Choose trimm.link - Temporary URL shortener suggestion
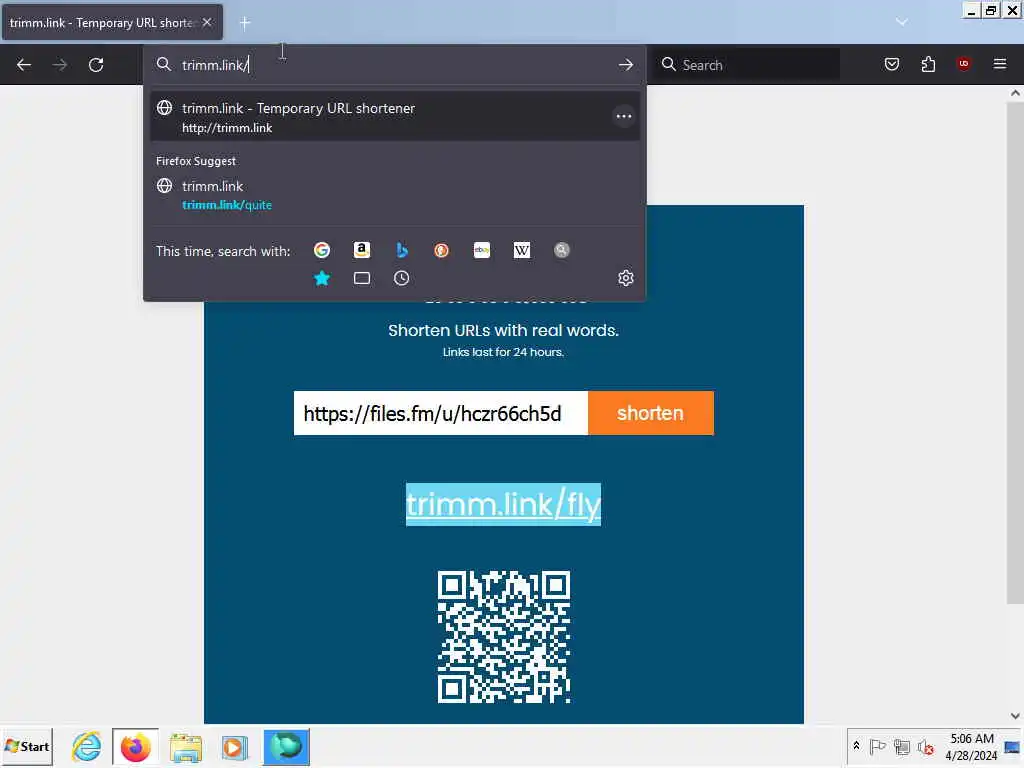1024x768 pixels. [x=395, y=117]
